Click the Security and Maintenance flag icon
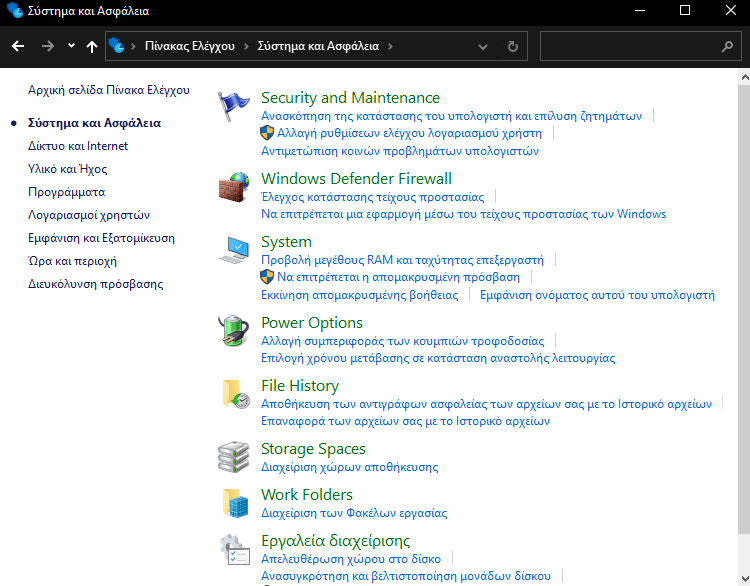 click(233, 106)
